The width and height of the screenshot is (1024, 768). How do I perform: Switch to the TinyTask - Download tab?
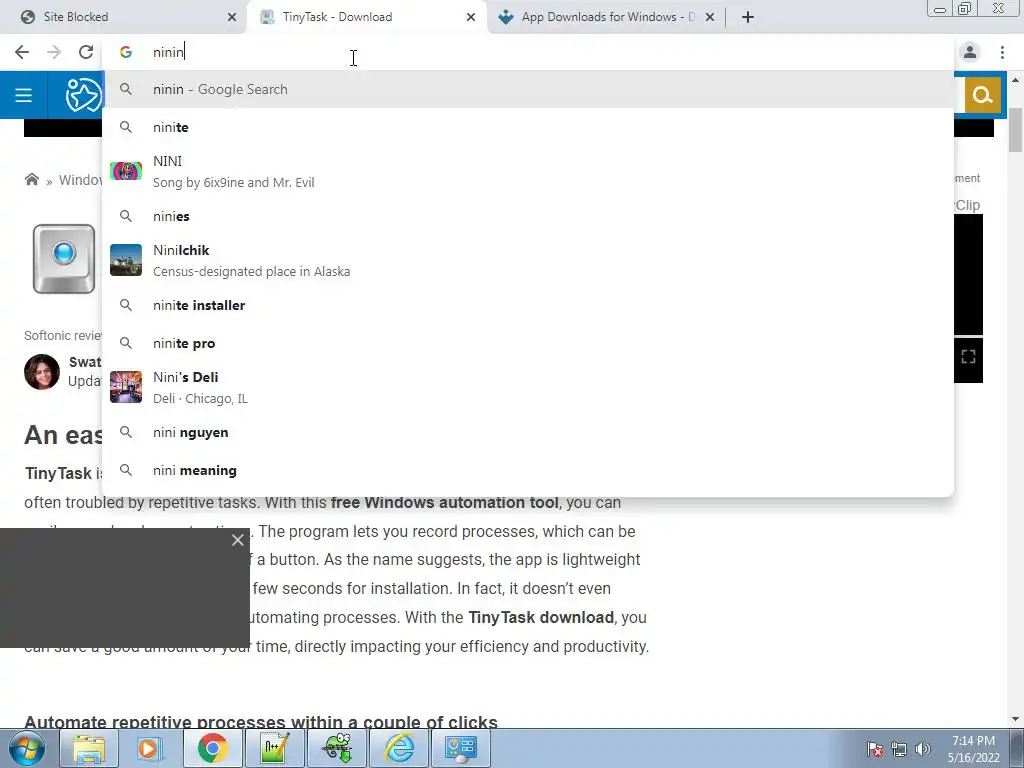[x=366, y=17]
